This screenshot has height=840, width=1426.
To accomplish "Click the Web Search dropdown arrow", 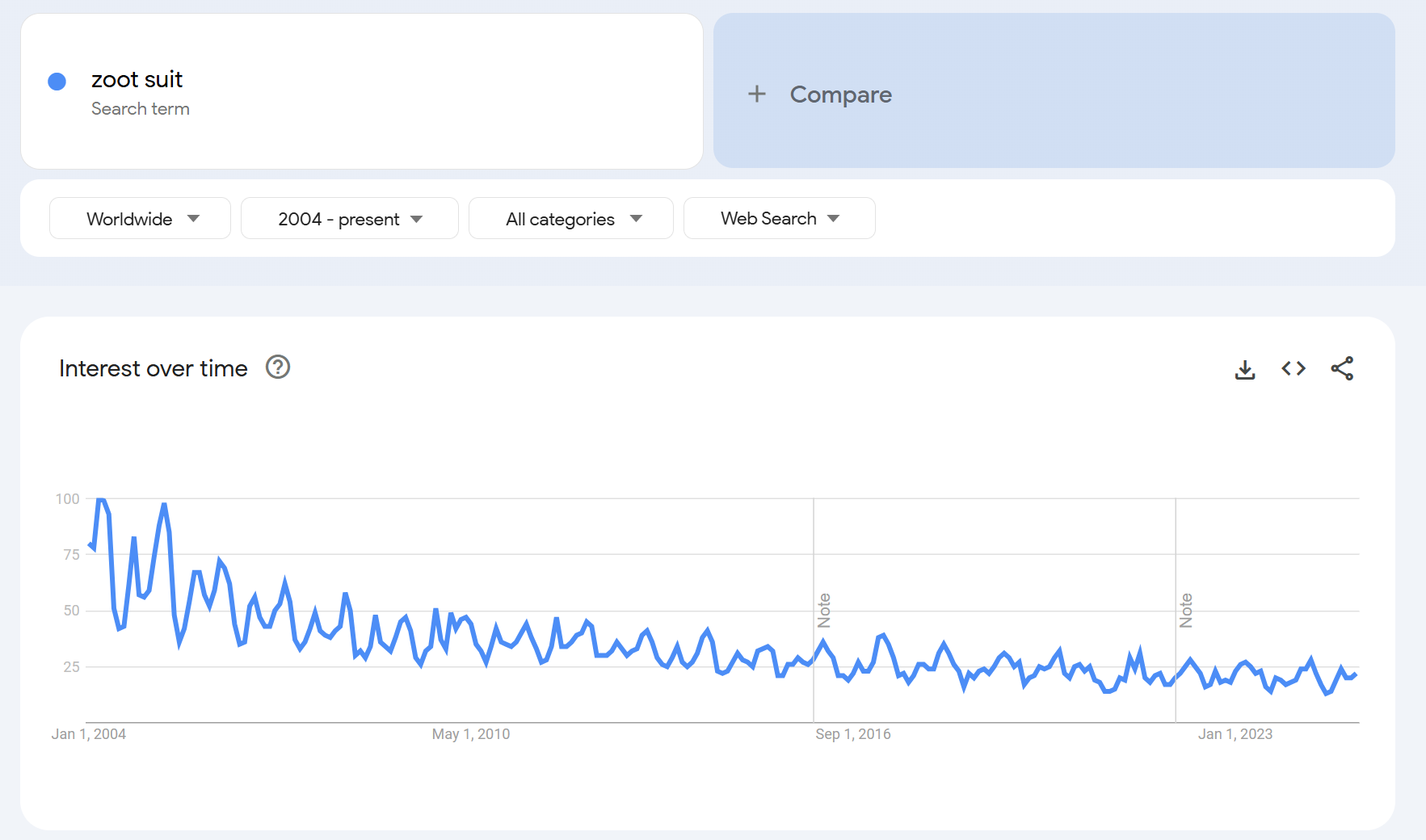I will [834, 219].
